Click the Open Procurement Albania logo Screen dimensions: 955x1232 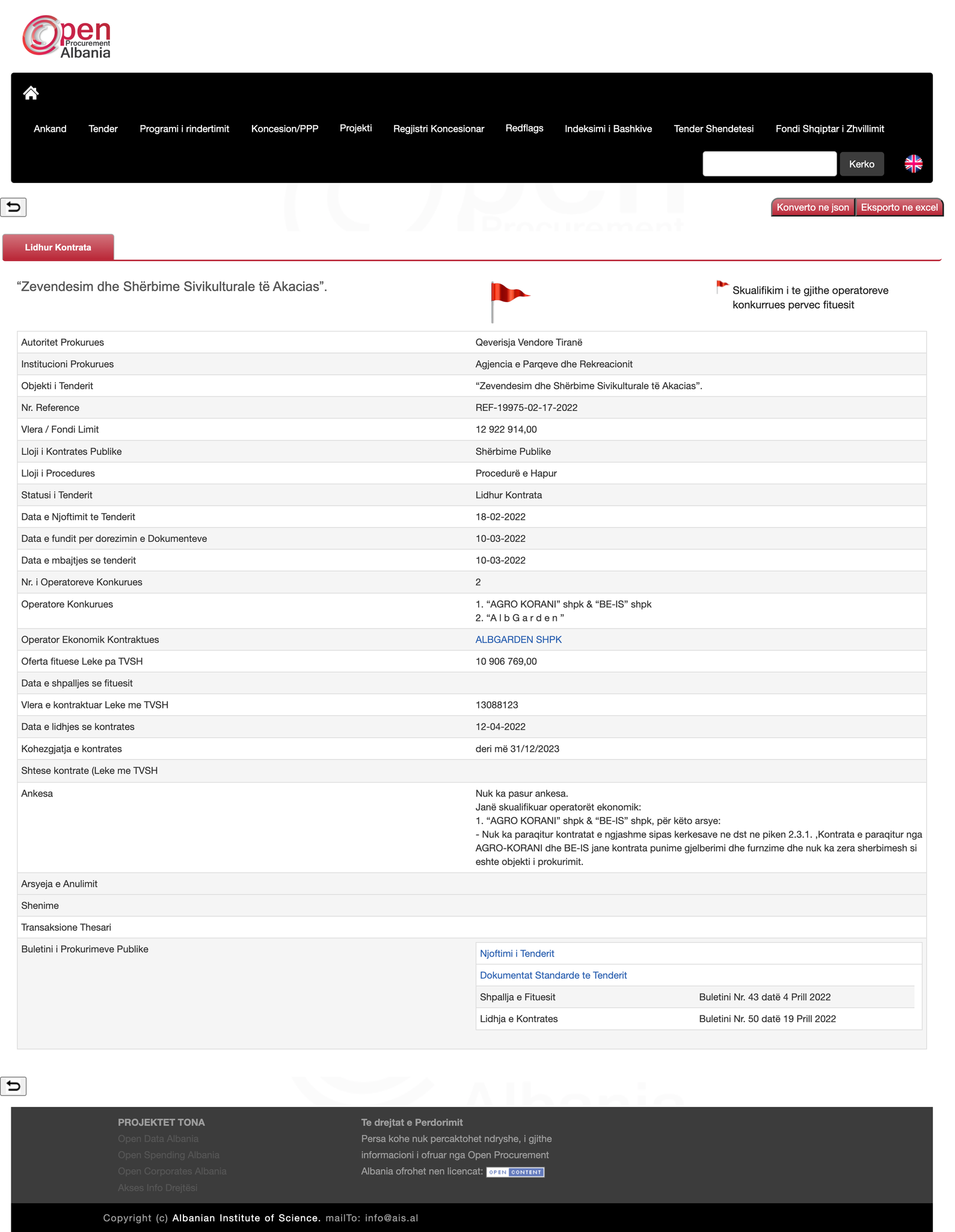coord(67,37)
